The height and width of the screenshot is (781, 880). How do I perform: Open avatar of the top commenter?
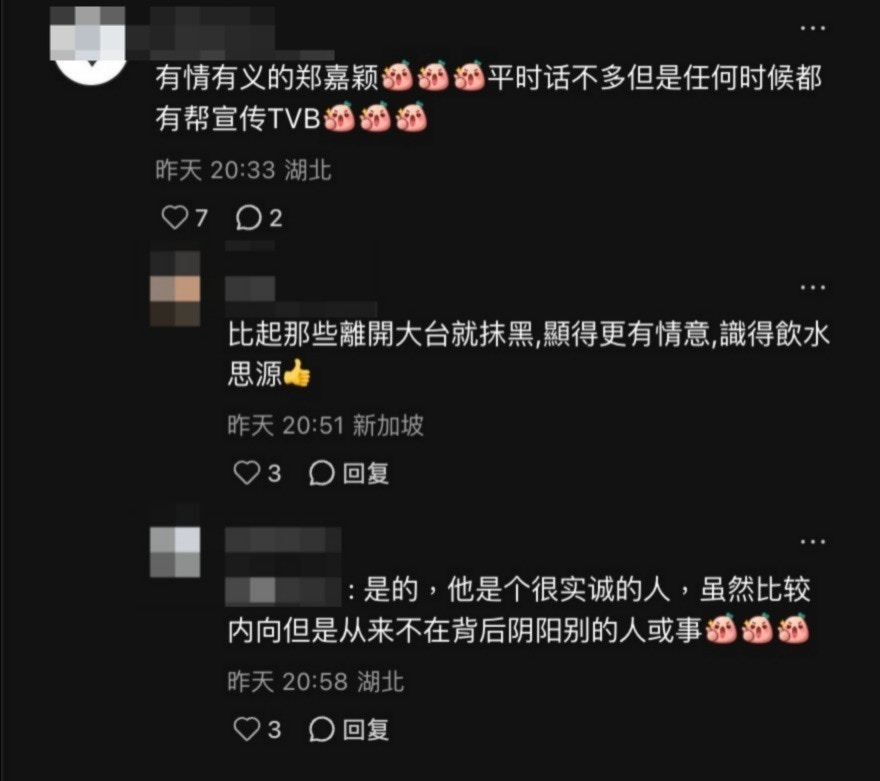tap(88, 45)
